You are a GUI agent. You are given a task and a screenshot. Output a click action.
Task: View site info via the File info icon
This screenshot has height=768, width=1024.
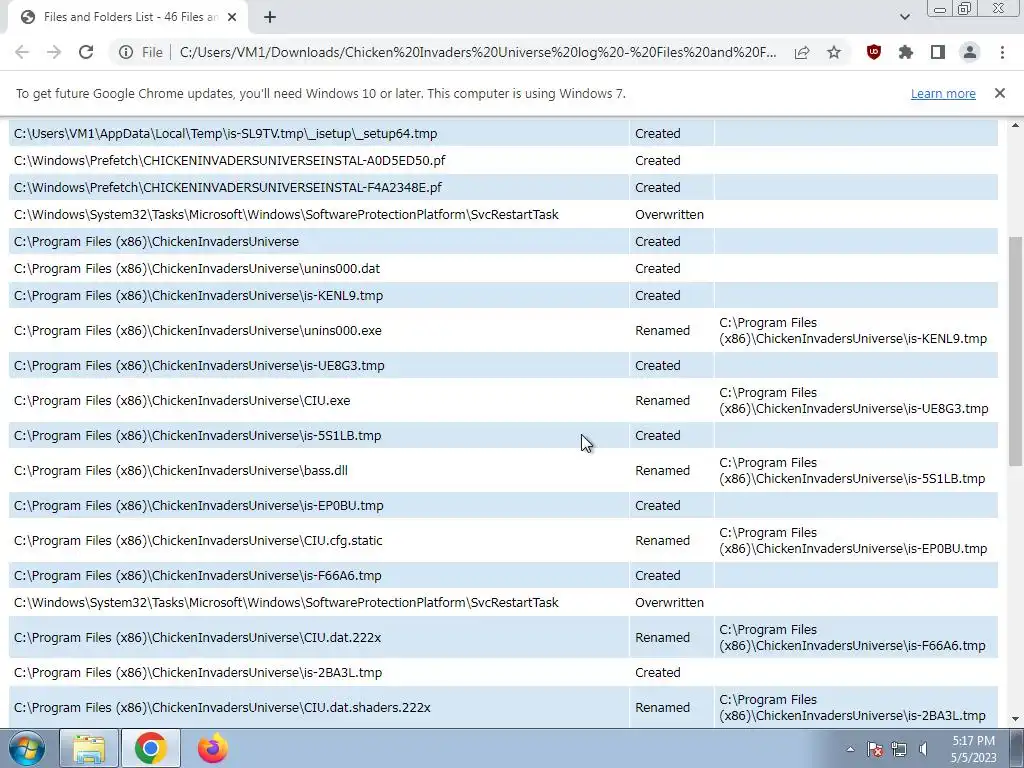coord(126,52)
